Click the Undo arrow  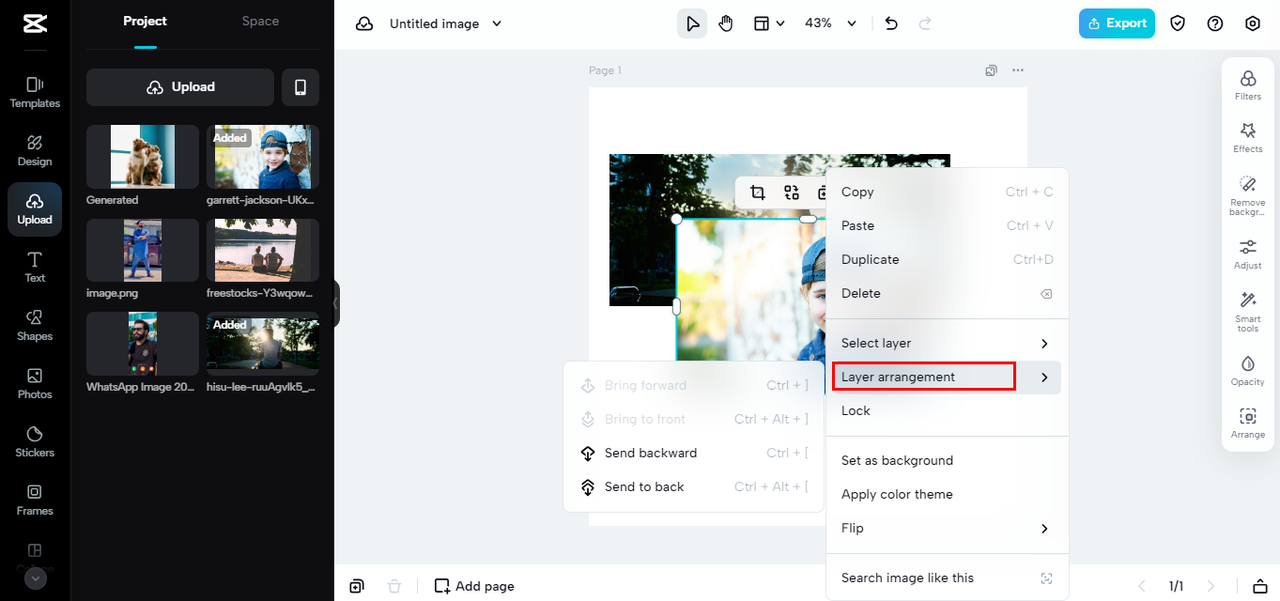click(891, 23)
